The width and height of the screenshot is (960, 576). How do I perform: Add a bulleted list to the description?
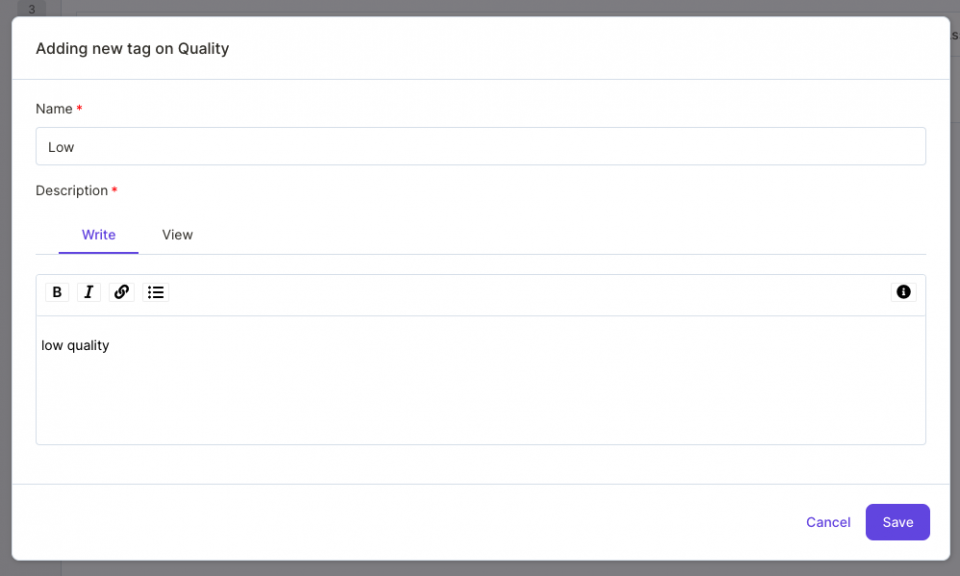156,292
